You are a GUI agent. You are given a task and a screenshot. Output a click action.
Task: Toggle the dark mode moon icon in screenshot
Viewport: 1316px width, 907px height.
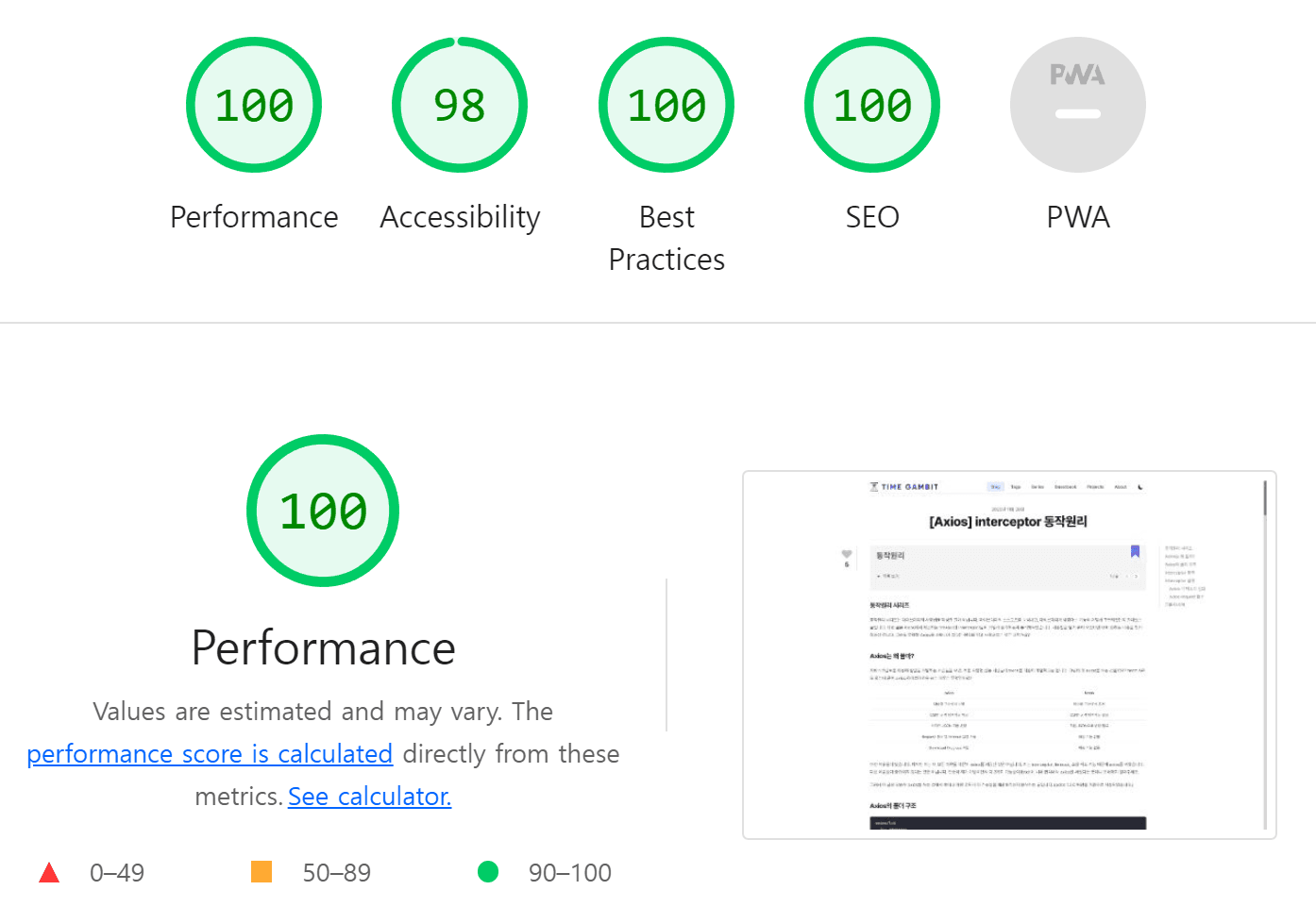point(1140,487)
